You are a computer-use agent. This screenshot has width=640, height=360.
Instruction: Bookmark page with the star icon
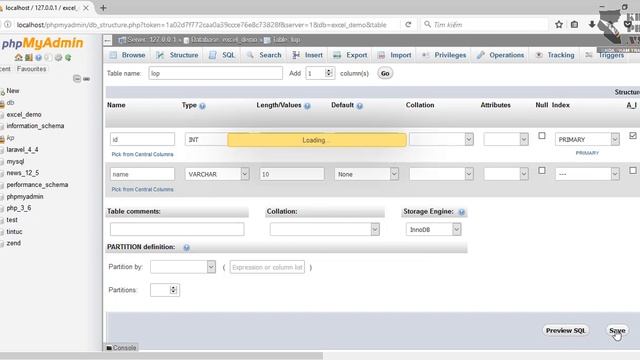tap(559, 24)
